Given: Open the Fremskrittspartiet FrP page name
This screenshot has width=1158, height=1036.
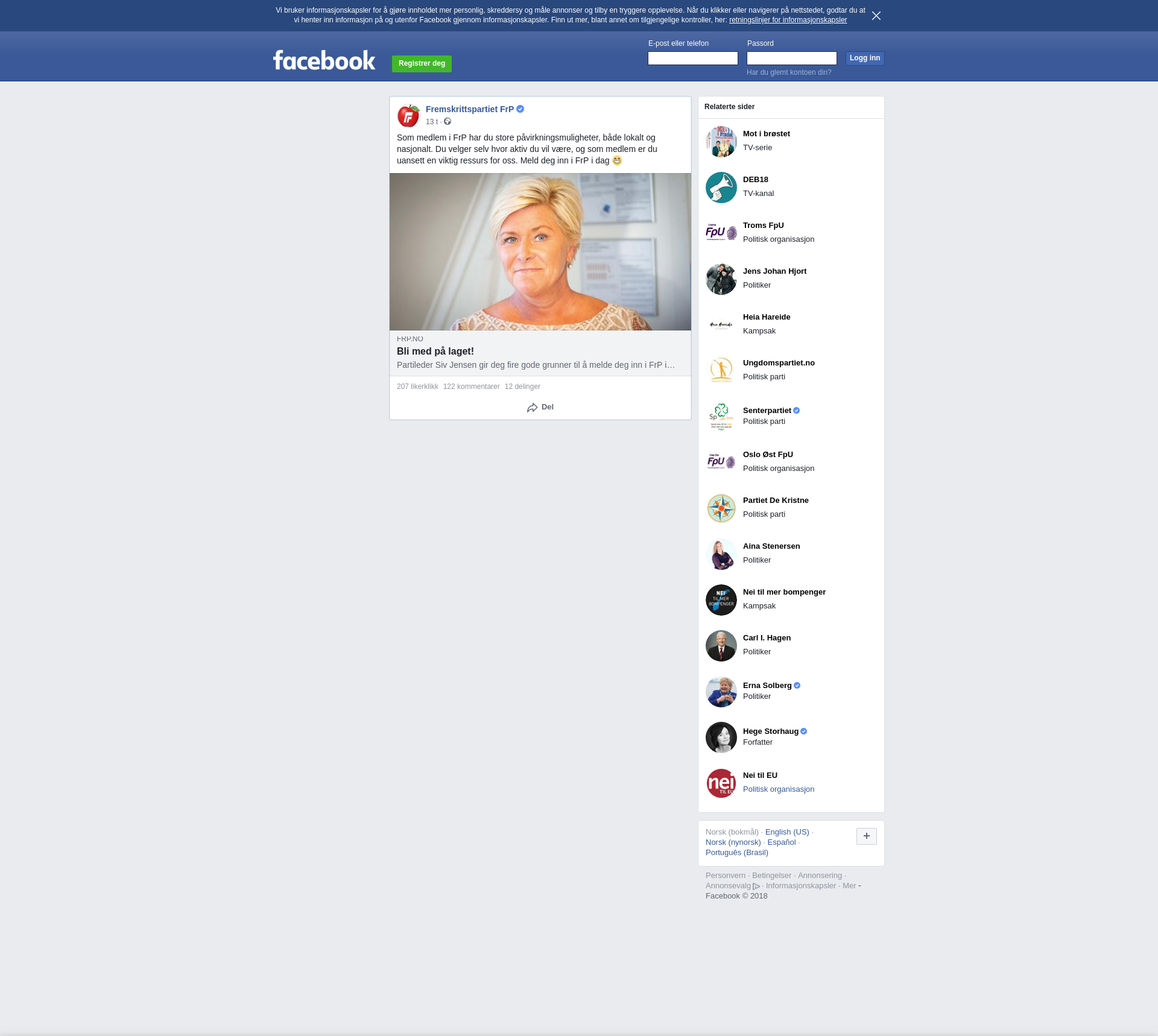Looking at the screenshot, I should click(470, 109).
